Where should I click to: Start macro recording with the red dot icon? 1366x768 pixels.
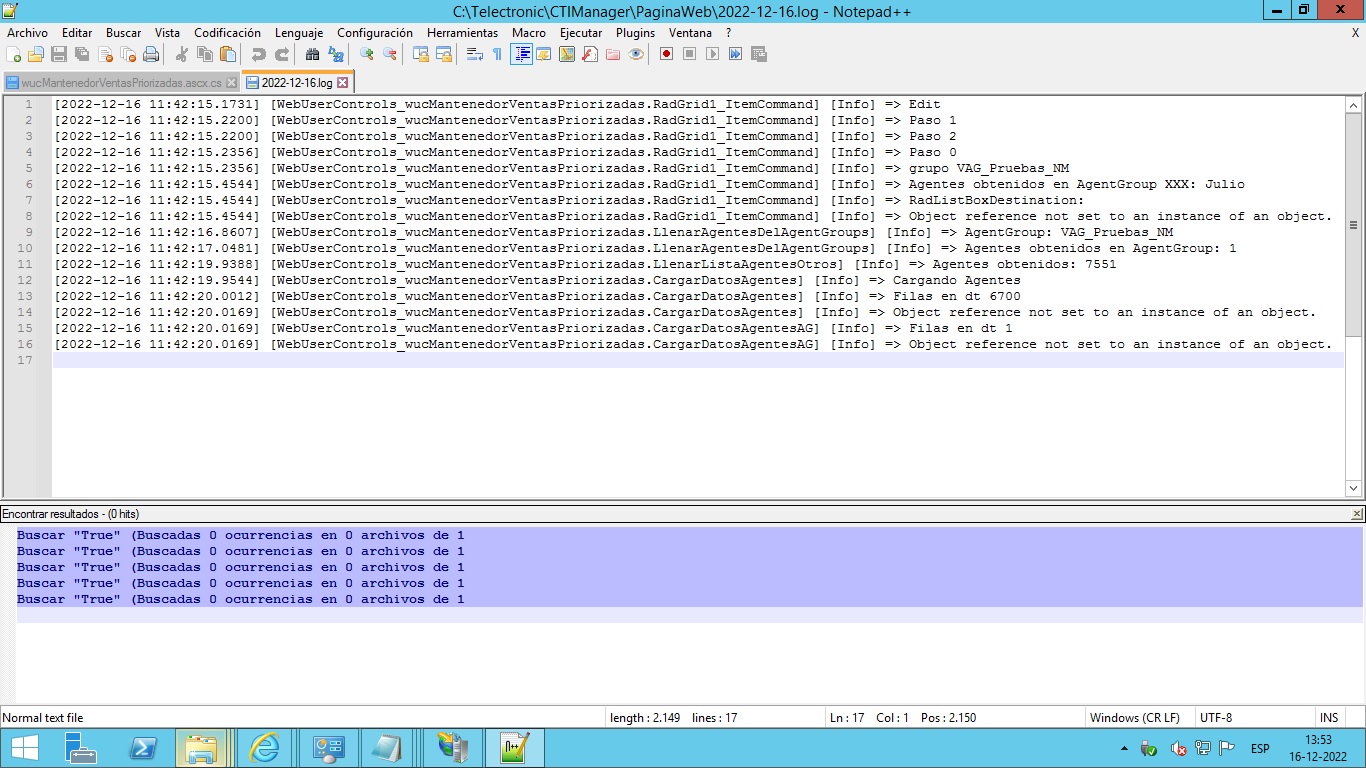(x=666, y=55)
